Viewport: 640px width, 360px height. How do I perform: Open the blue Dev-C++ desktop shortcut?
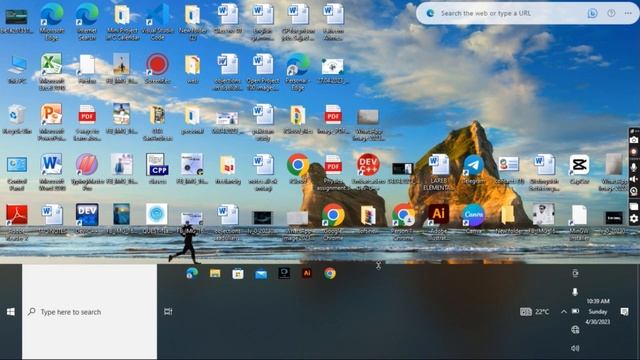pos(87,219)
